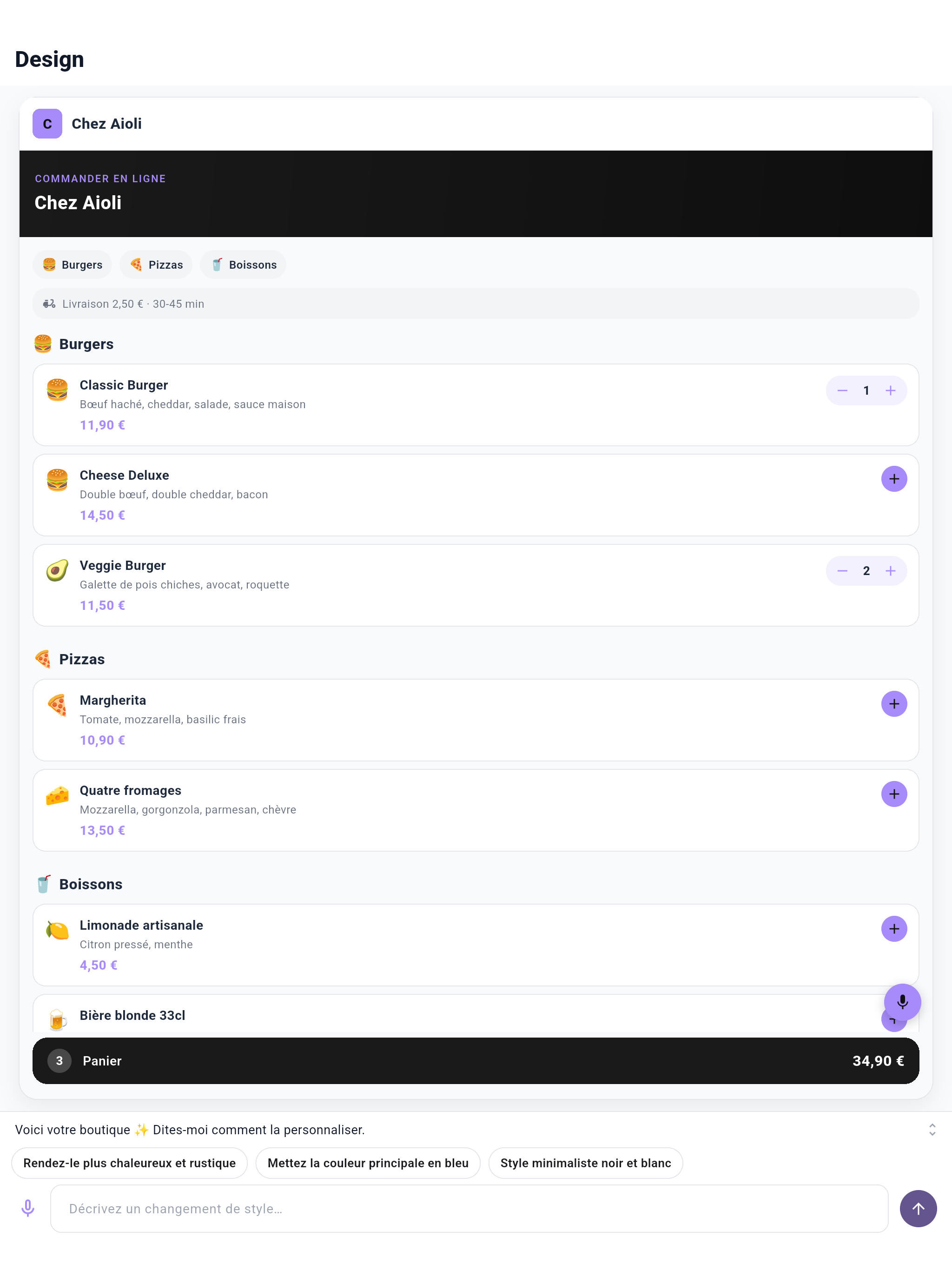Expand the chat panel with up-down chevron

pos(932,1130)
